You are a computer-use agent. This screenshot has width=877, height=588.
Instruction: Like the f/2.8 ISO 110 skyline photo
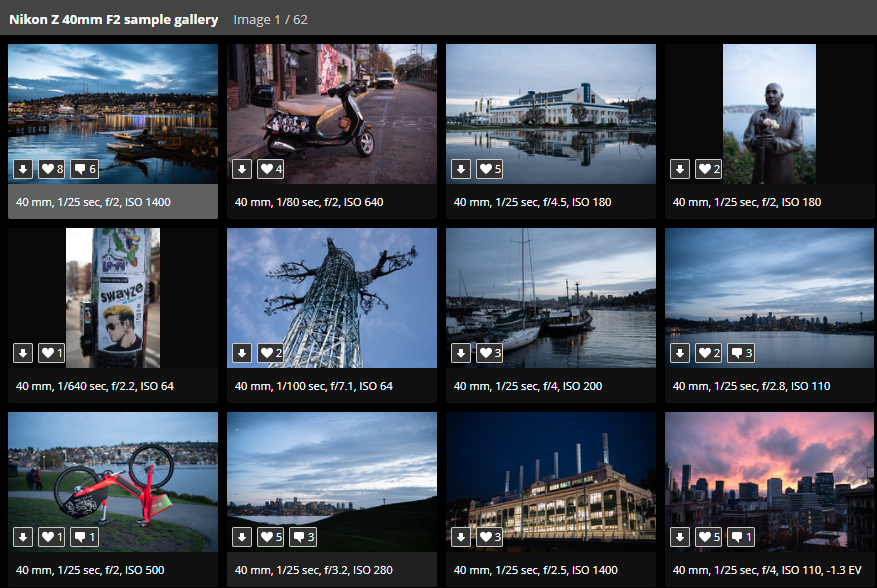coord(708,352)
